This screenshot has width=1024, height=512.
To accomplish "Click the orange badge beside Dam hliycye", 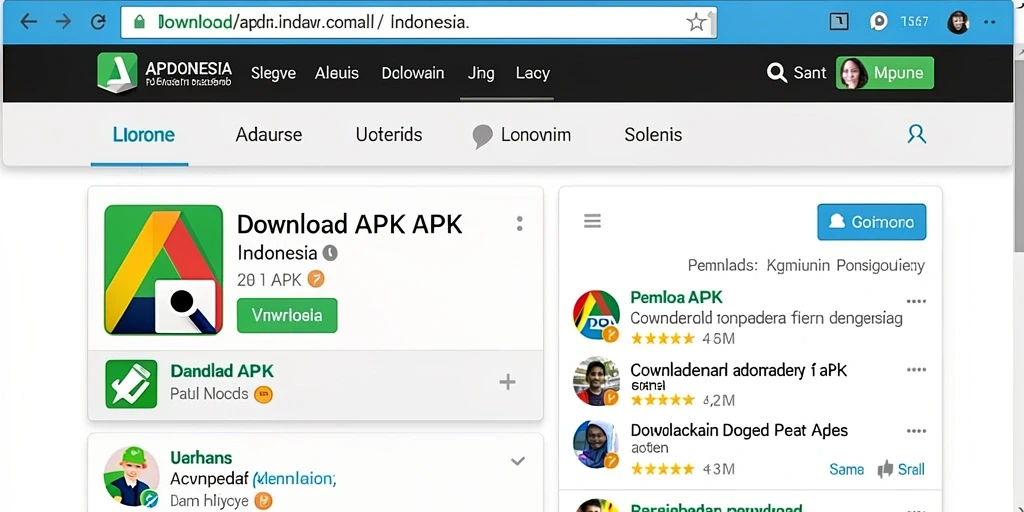I will [x=263, y=501].
